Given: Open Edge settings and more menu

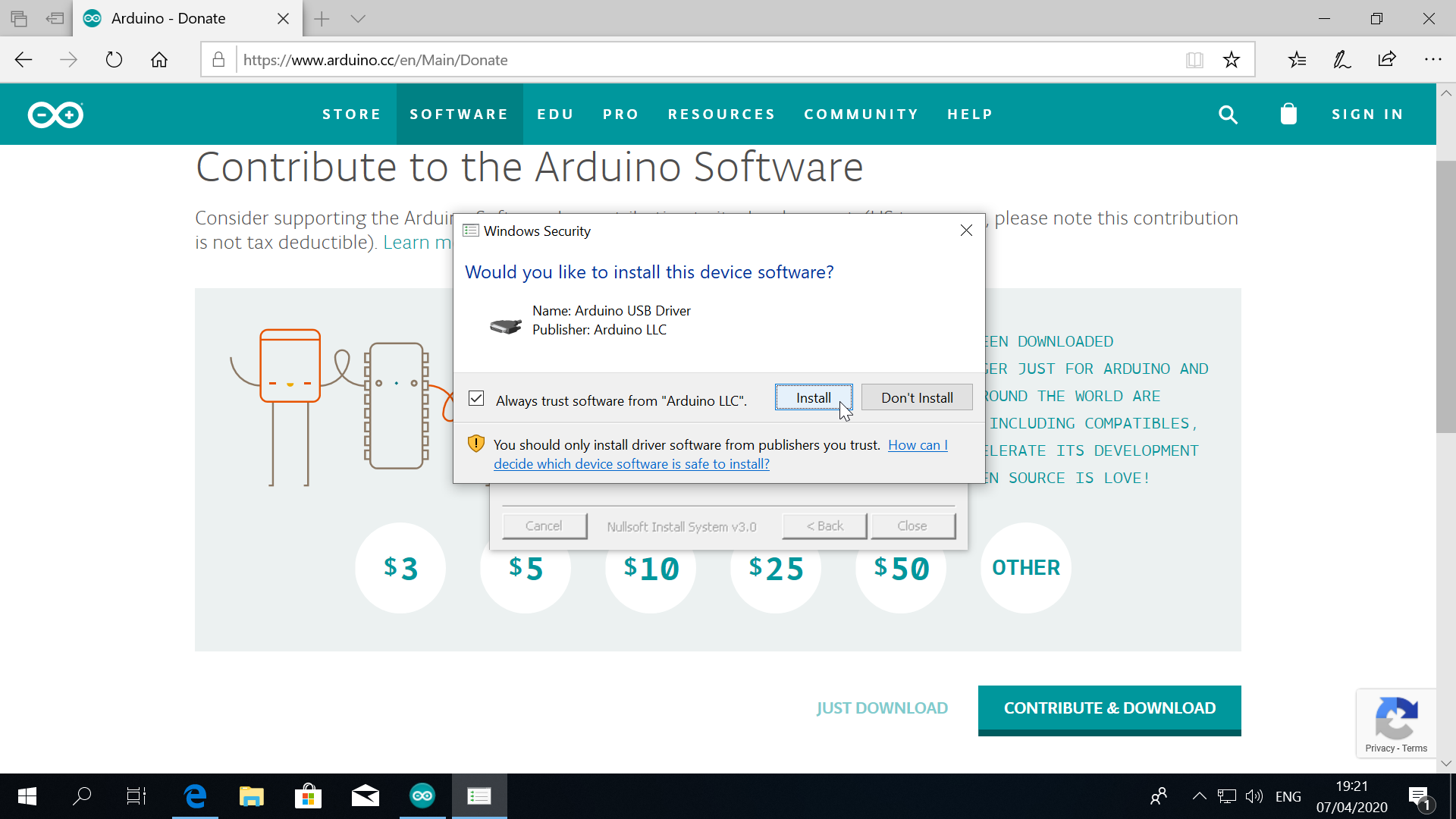Looking at the screenshot, I should (1432, 60).
